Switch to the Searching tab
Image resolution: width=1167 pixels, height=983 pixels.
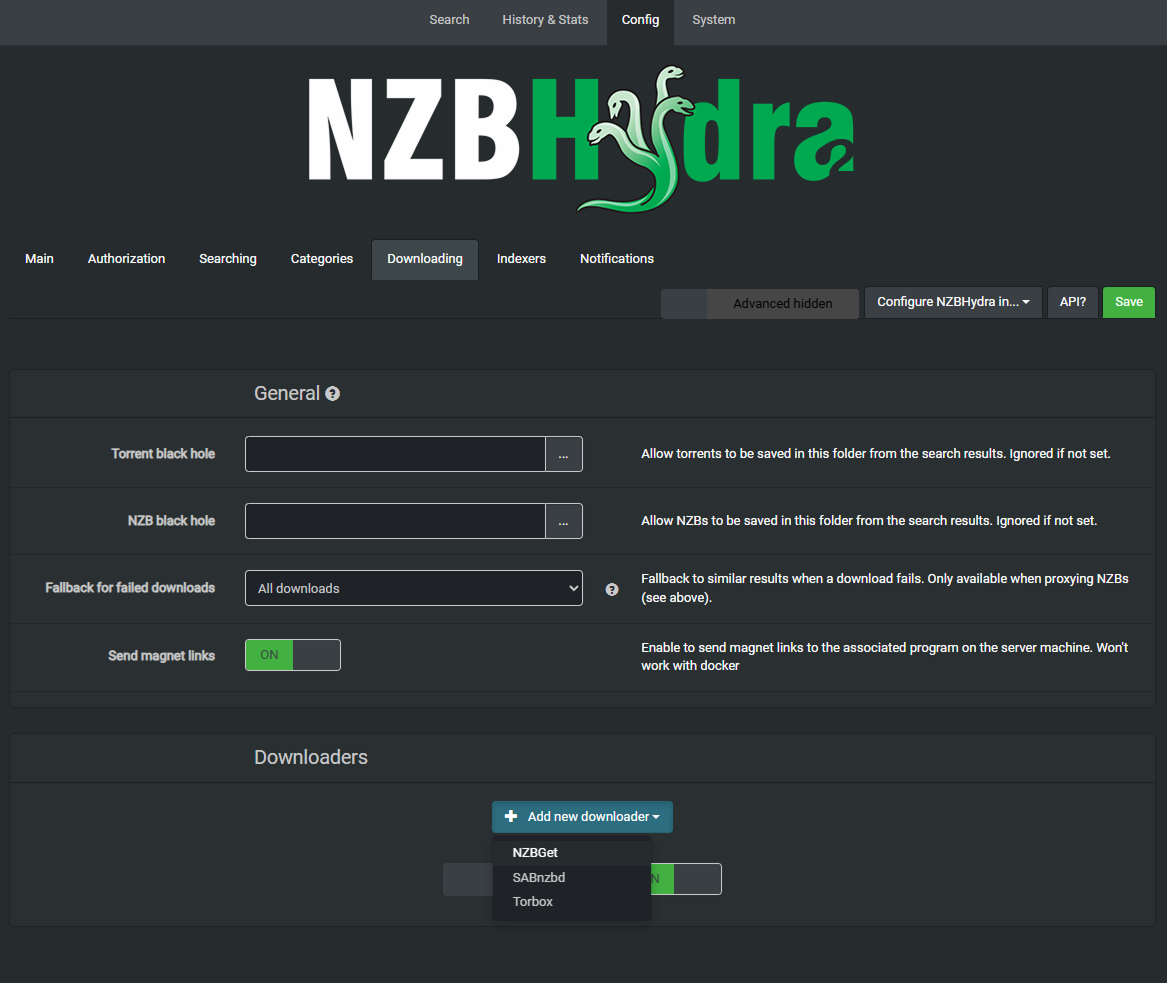(228, 259)
